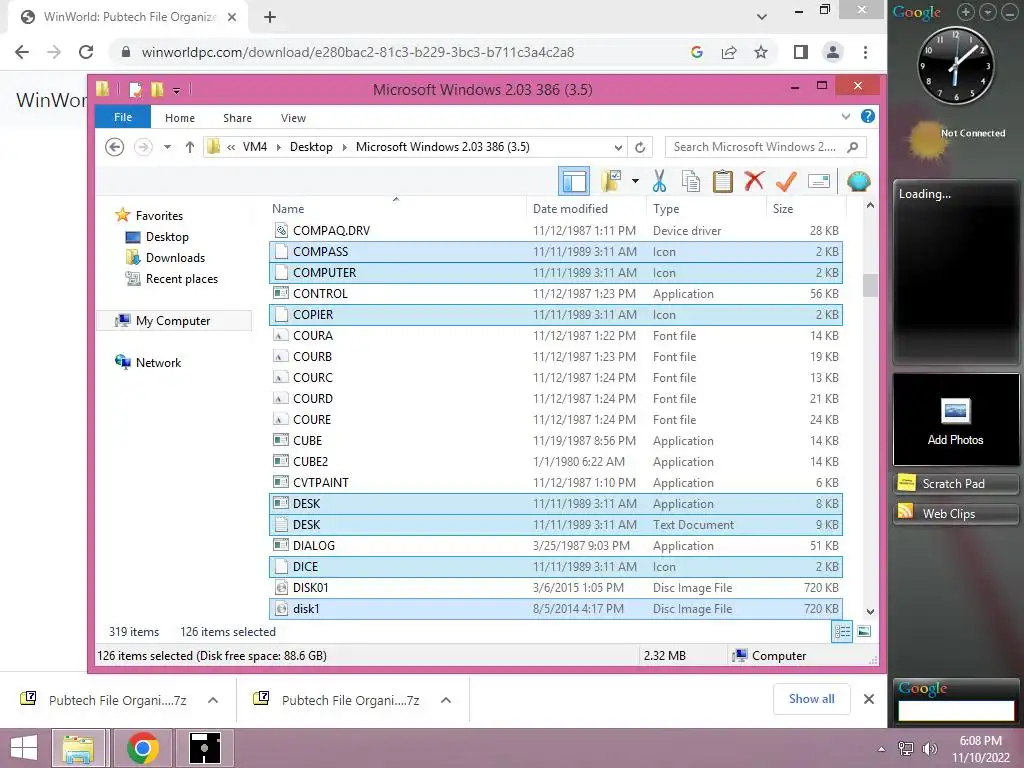Click the DIALOG application icon
Image resolution: width=1024 pixels, height=768 pixels.
click(x=281, y=545)
